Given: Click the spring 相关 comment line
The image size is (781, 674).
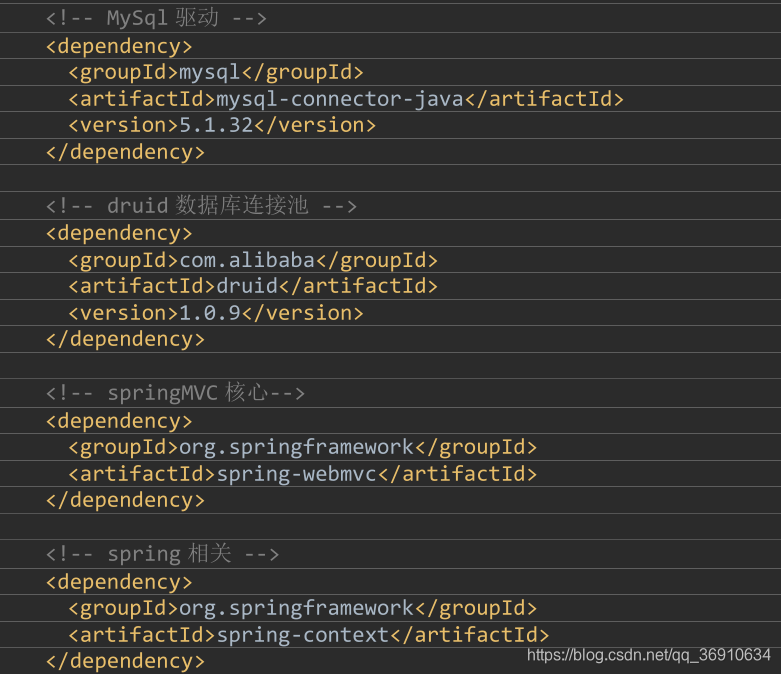Looking at the screenshot, I should click(x=162, y=553).
